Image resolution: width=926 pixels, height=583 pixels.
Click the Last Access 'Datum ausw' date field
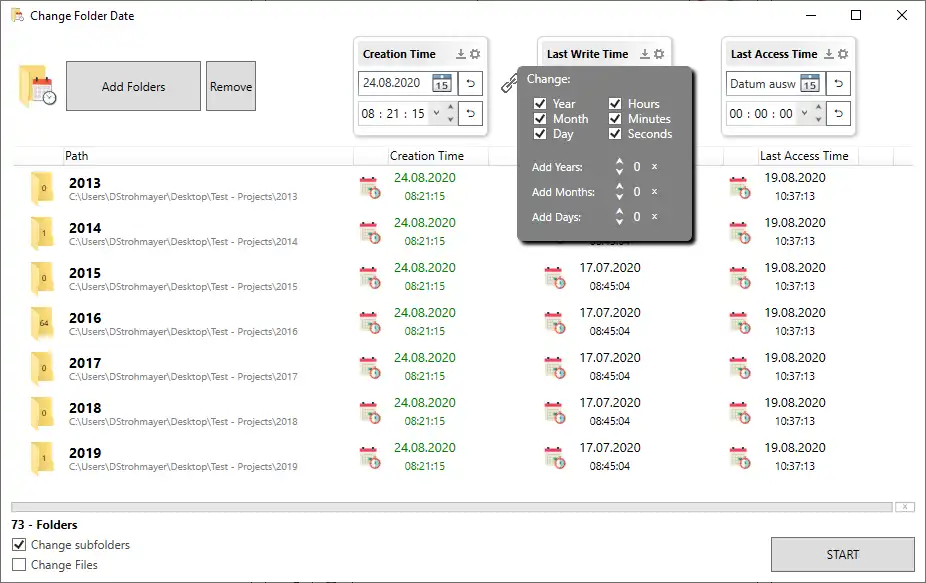pos(762,83)
